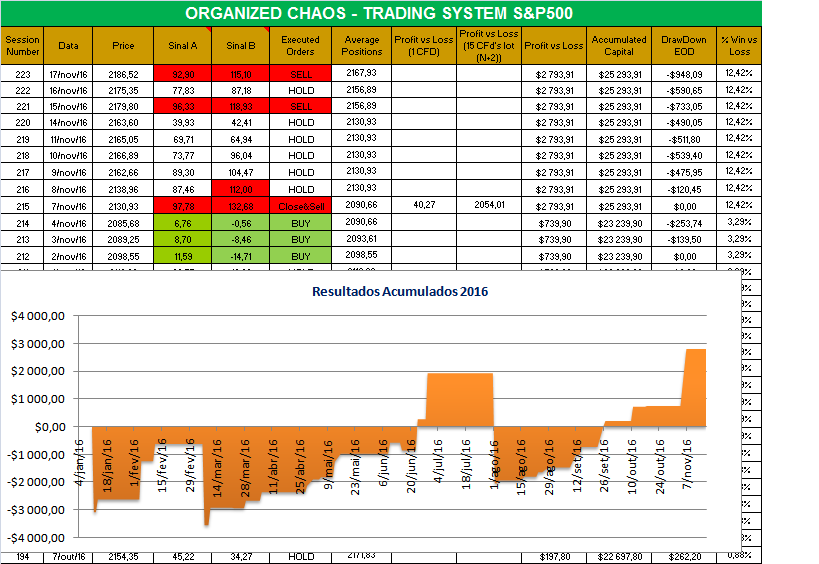Select average position cell 2167,93
Screen dimensions: 819x564
point(361,73)
